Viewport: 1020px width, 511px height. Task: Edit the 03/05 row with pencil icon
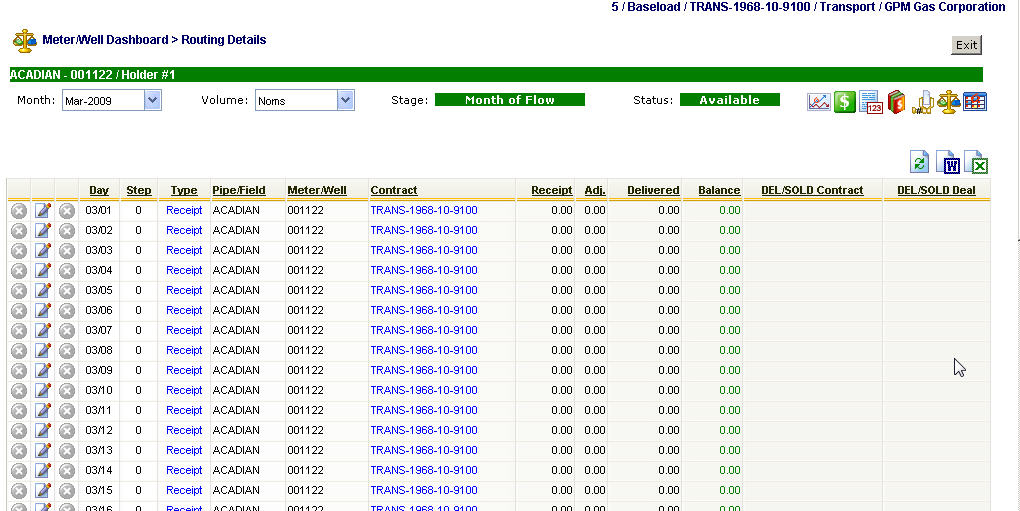click(43, 290)
